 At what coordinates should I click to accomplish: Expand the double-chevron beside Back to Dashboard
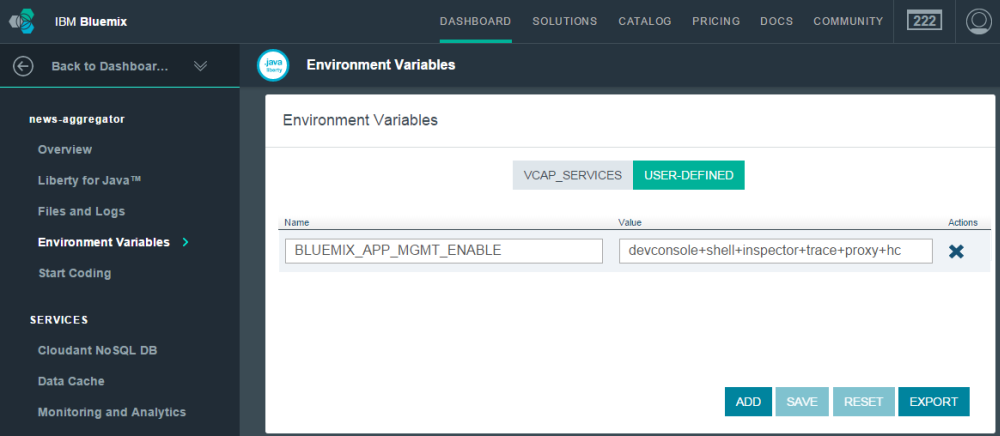coord(200,66)
